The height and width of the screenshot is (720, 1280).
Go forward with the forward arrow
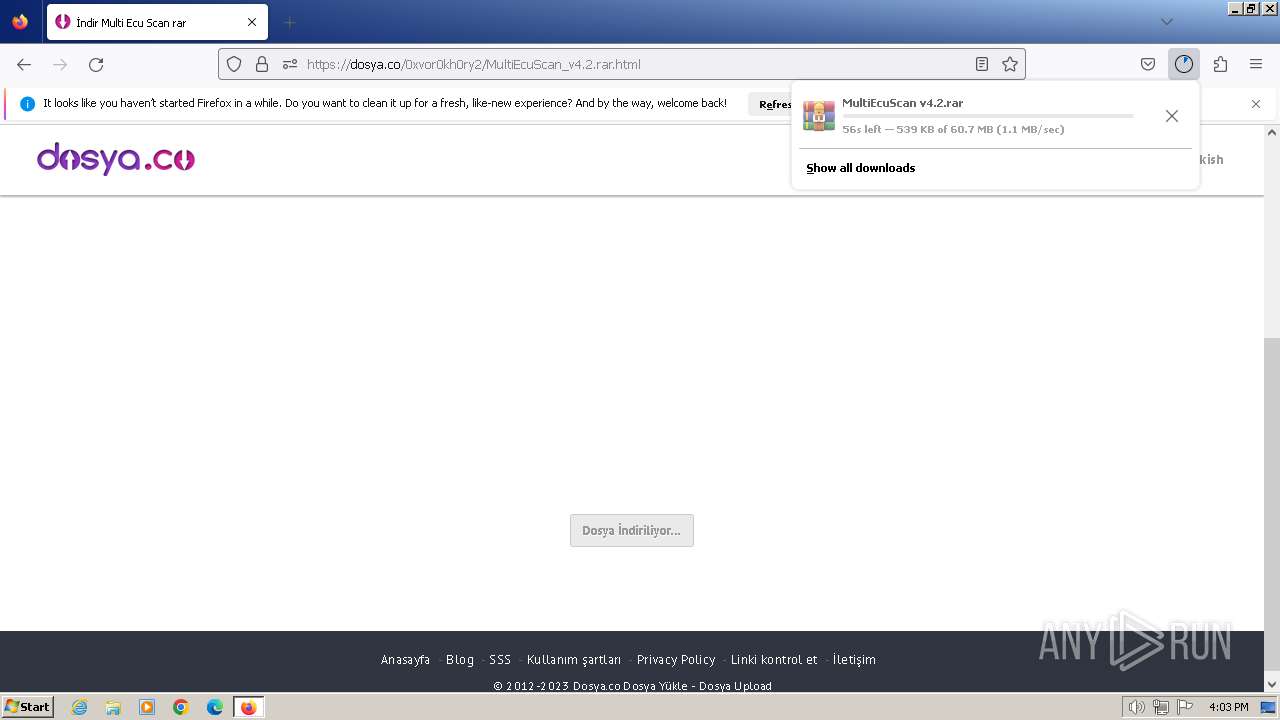pyautogui.click(x=60, y=64)
